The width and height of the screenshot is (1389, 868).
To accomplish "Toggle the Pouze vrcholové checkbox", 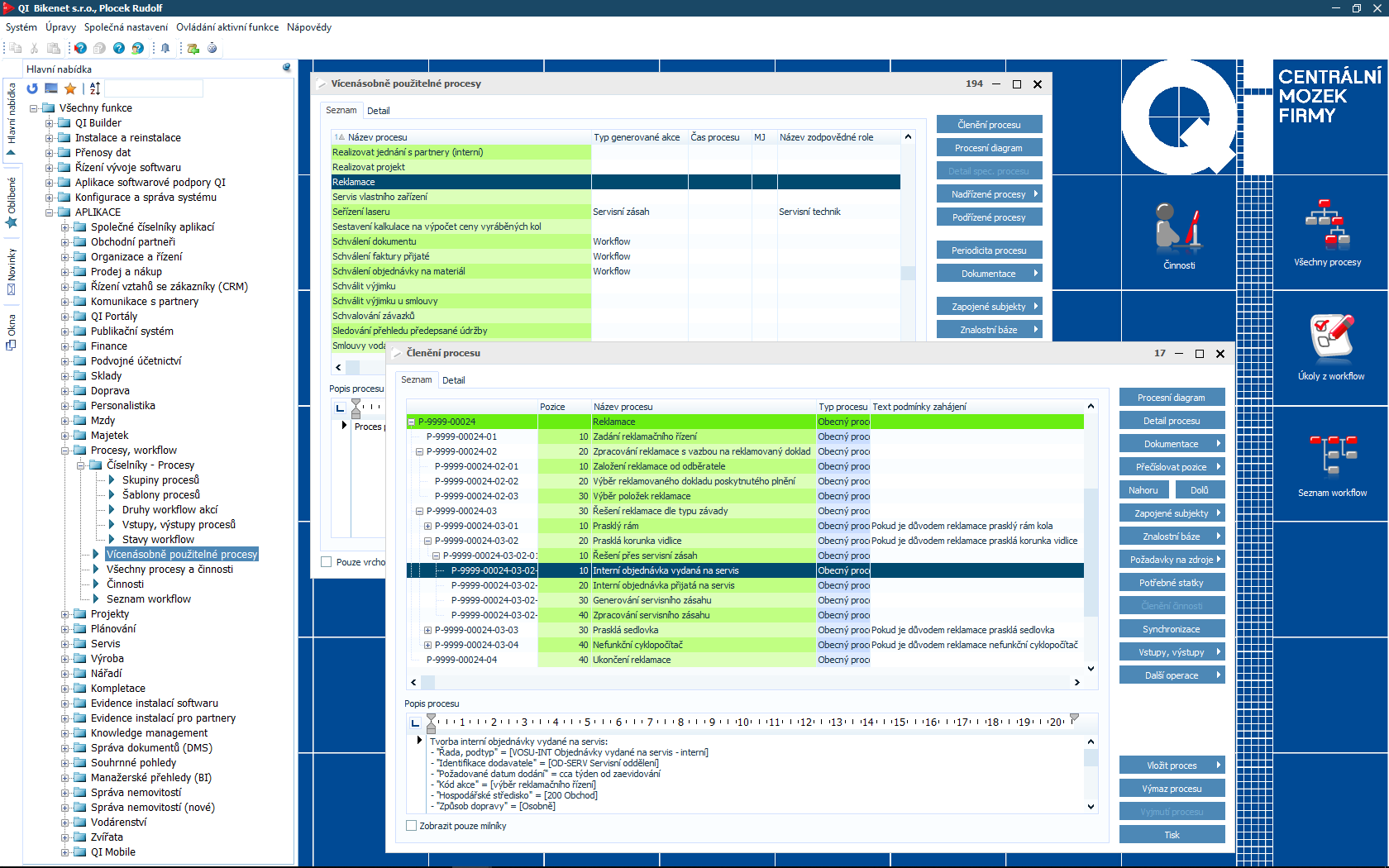I will 327,562.
